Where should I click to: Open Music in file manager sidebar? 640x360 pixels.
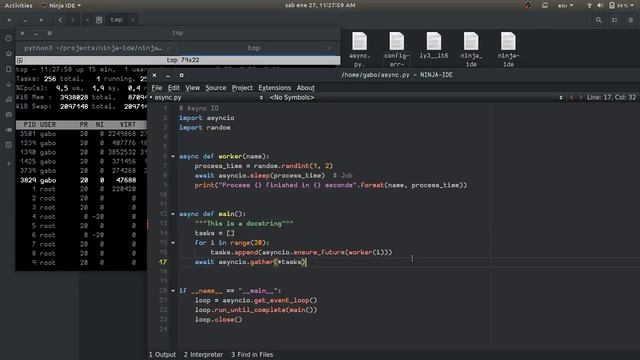click(9, 99)
